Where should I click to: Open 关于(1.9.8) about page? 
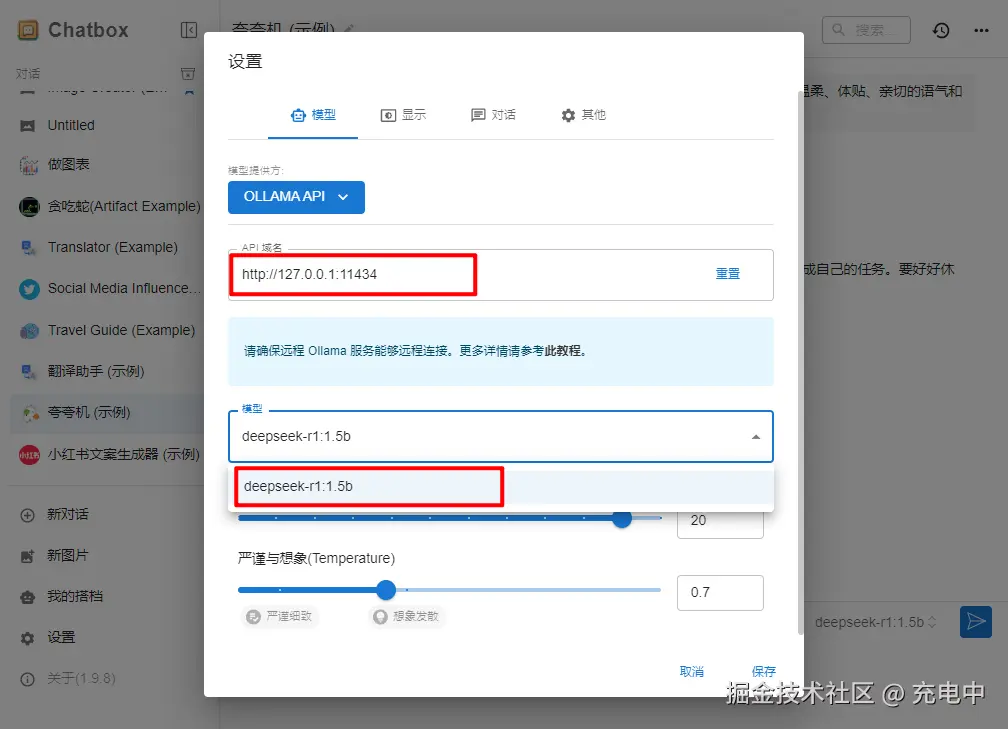(x=106, y=679)
